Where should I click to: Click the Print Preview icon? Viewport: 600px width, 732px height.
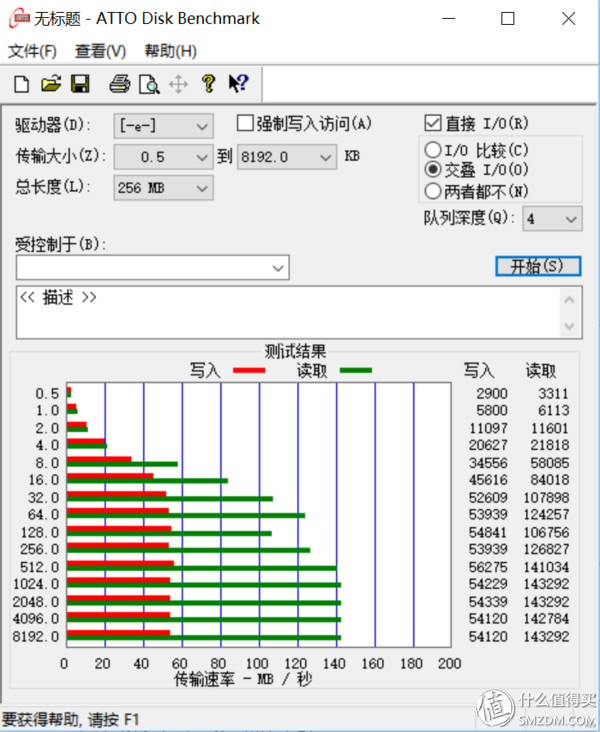click(x=149, y=85)
